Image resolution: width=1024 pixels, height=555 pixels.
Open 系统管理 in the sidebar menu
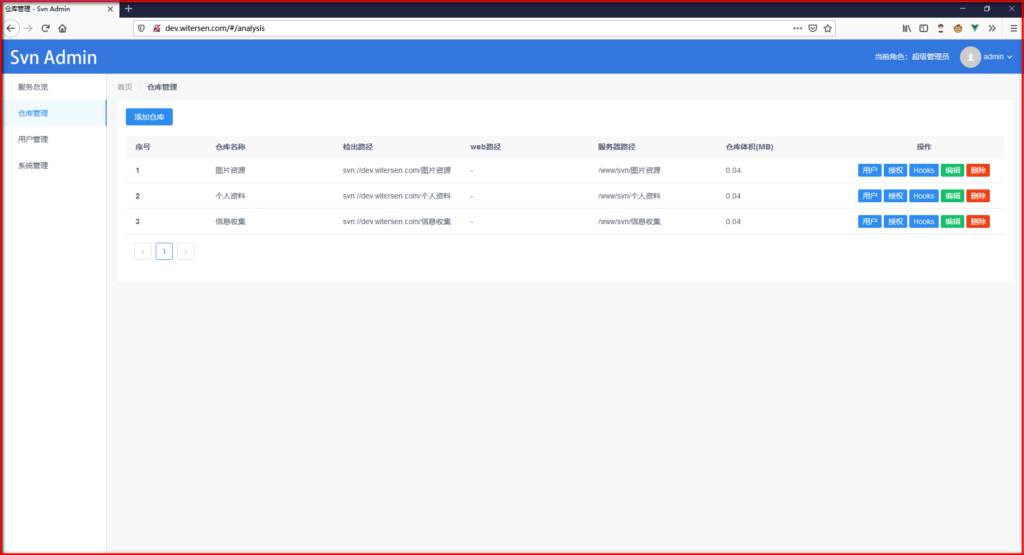[33, 165]
